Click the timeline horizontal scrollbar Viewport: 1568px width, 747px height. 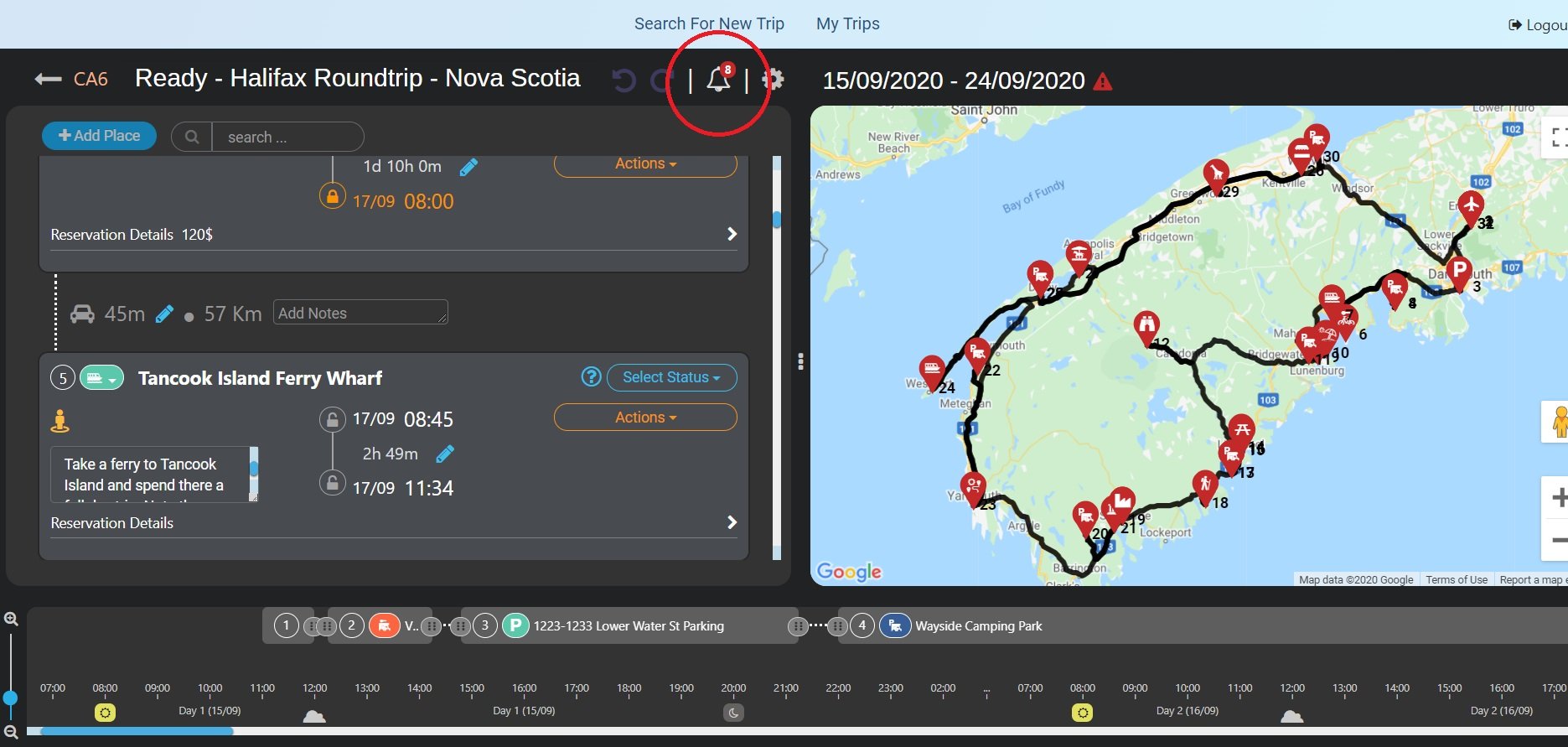click(137, 731)
